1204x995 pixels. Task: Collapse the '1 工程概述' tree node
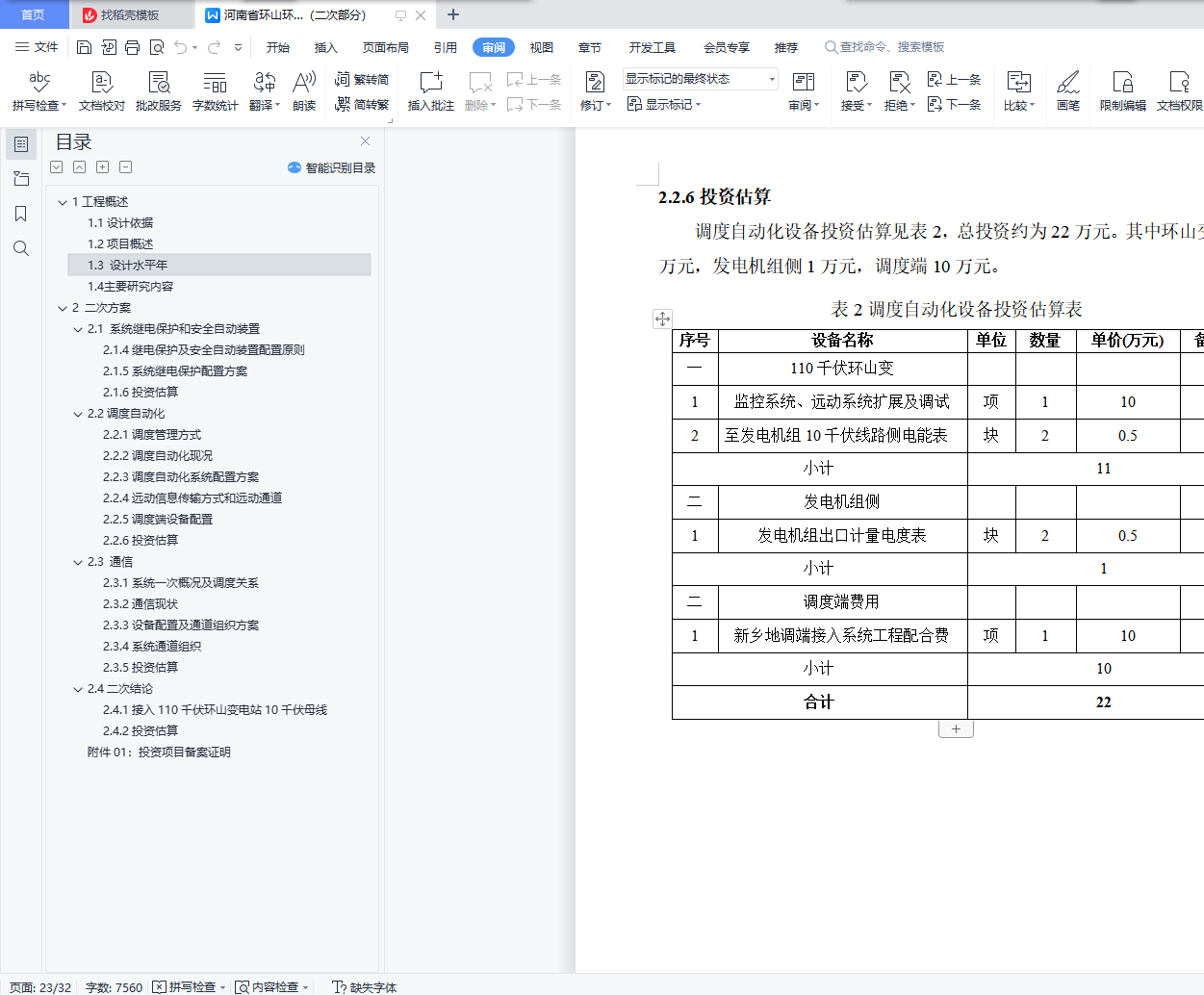63,202
